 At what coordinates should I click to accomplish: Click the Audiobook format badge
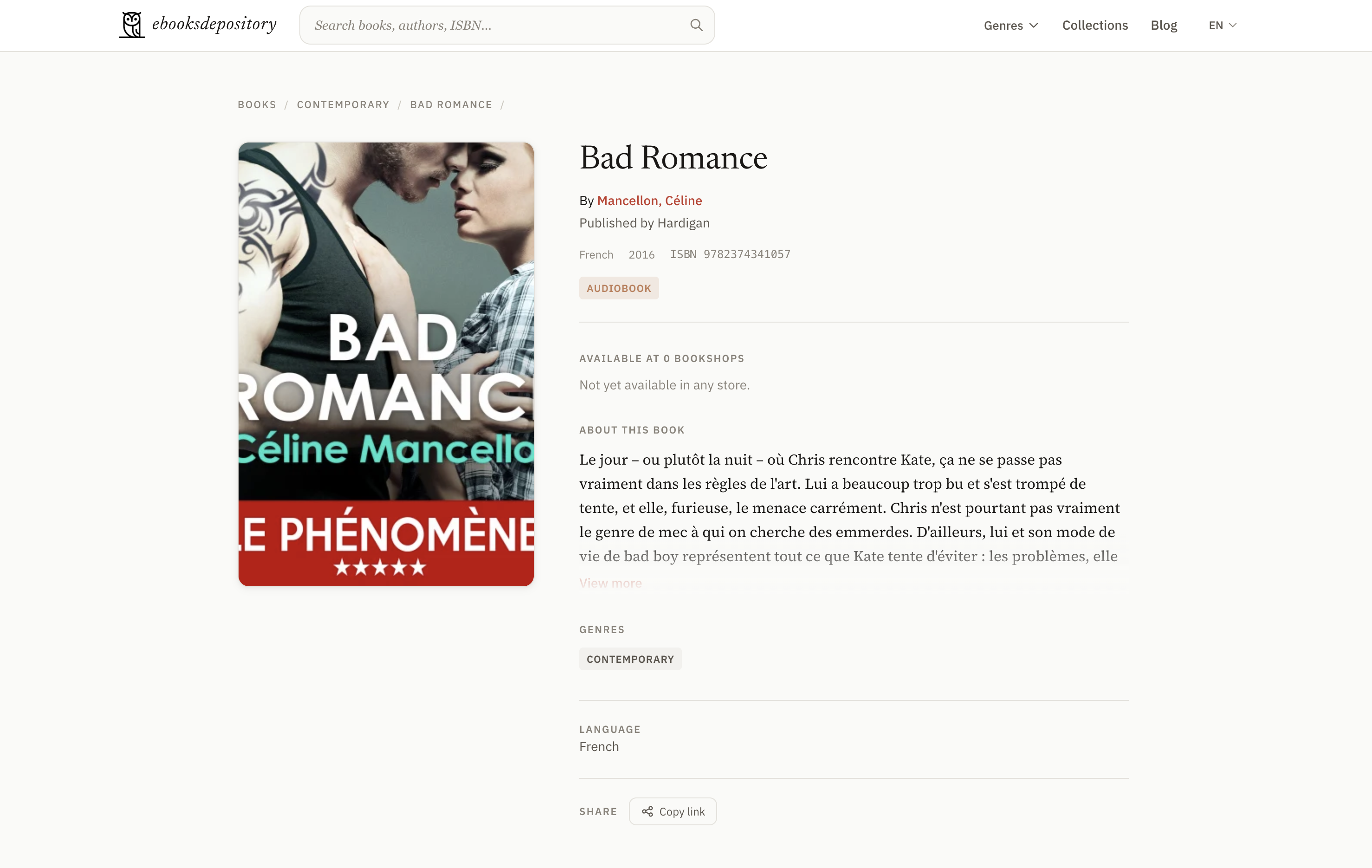619,288
